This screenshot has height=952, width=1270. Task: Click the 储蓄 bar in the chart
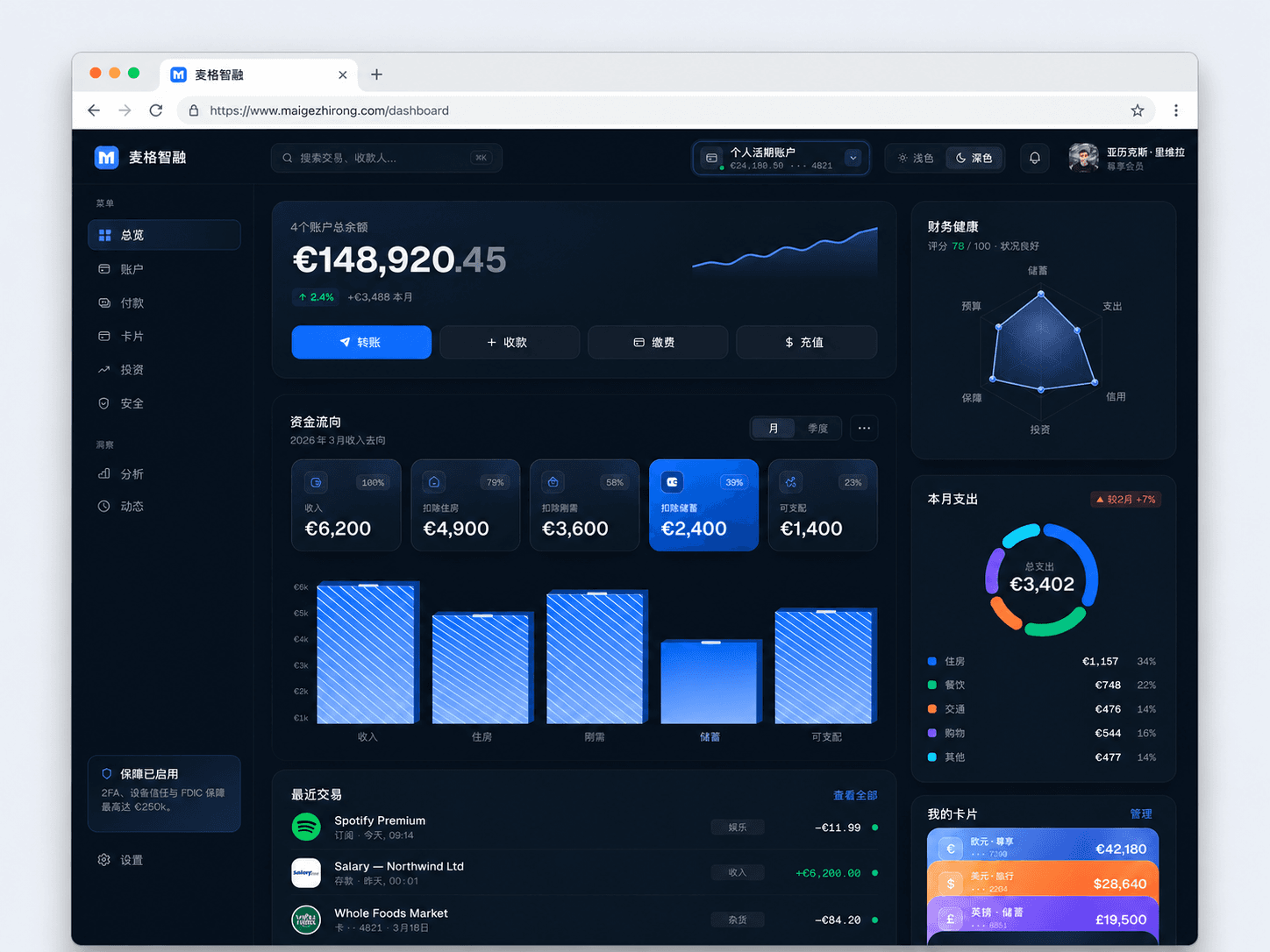click(710, 682)
